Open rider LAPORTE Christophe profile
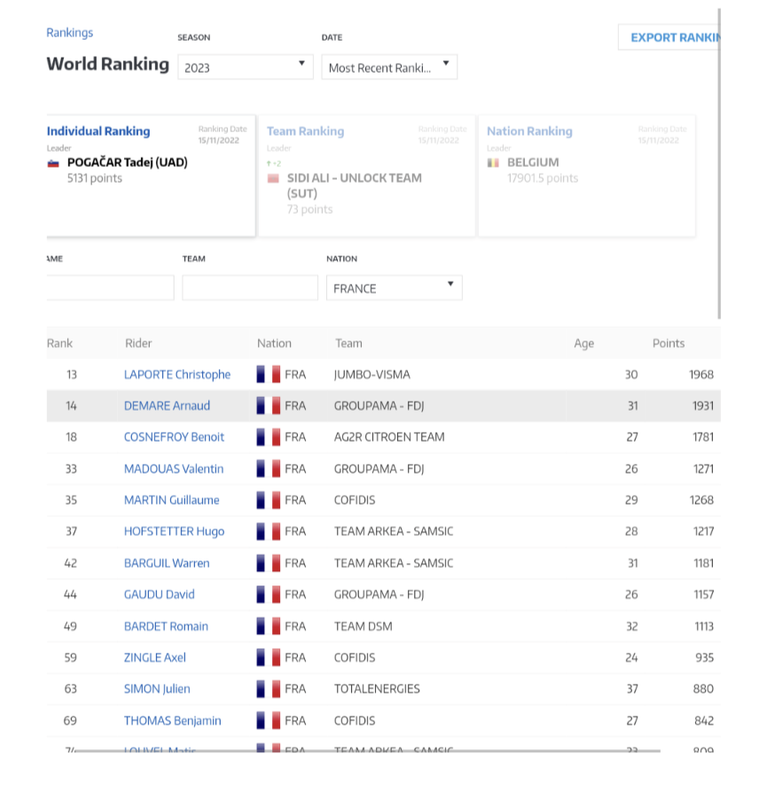The height and width of the screenshot is (800, 766). point(177,374)
